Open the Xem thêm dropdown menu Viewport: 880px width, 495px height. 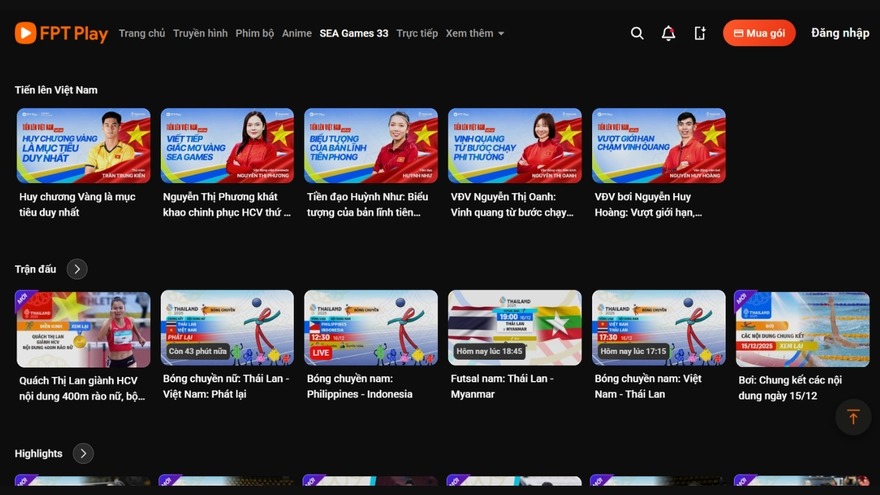(474, 33)
